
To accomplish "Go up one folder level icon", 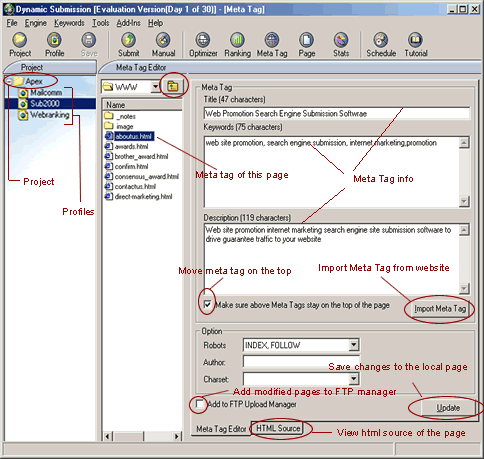I will coord(173,86).
